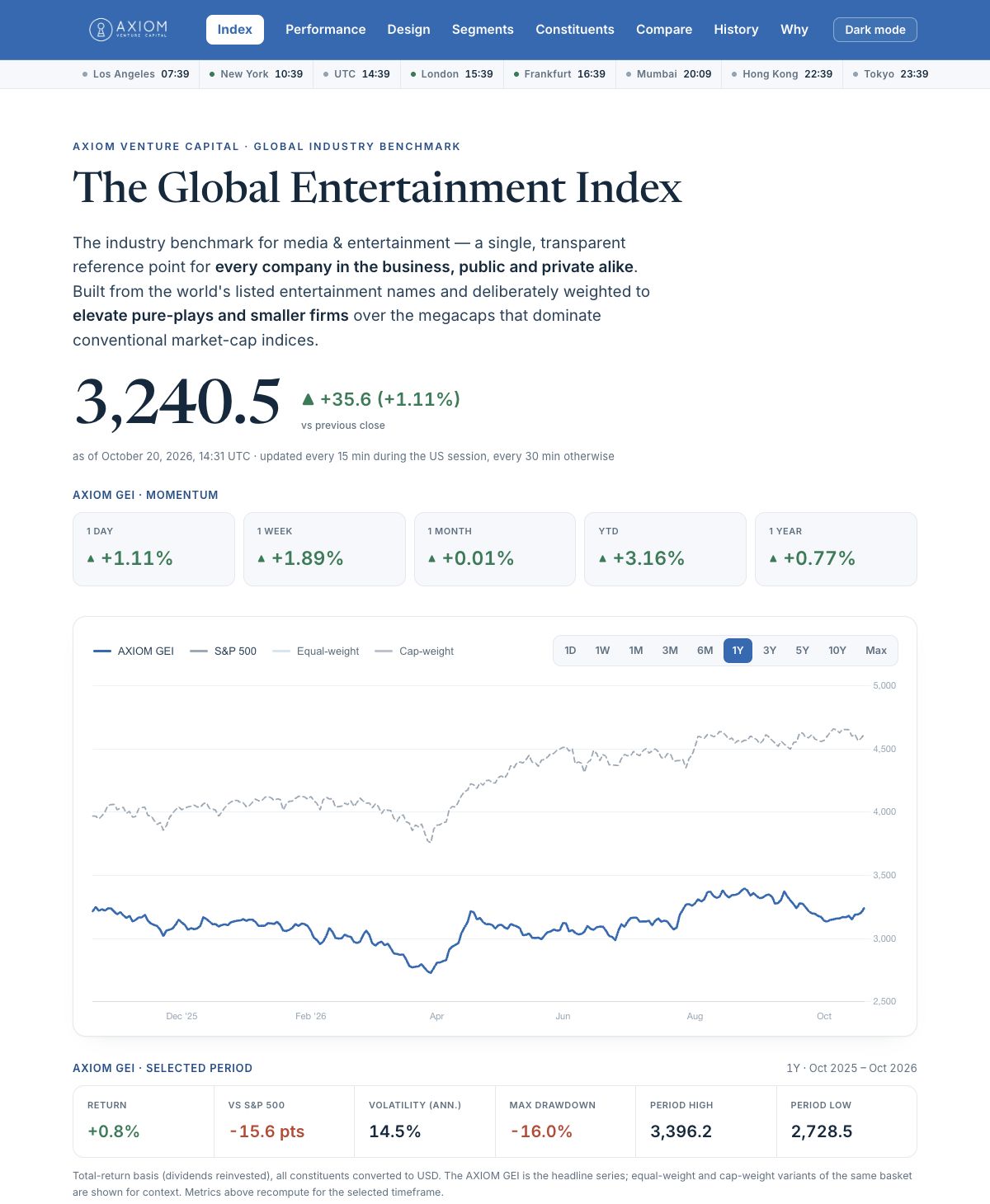Image resolution: width=990 pixels, height=1204 pixels.
Task: Click the London 15:39 clock
Action: click(x=452, y=74)
